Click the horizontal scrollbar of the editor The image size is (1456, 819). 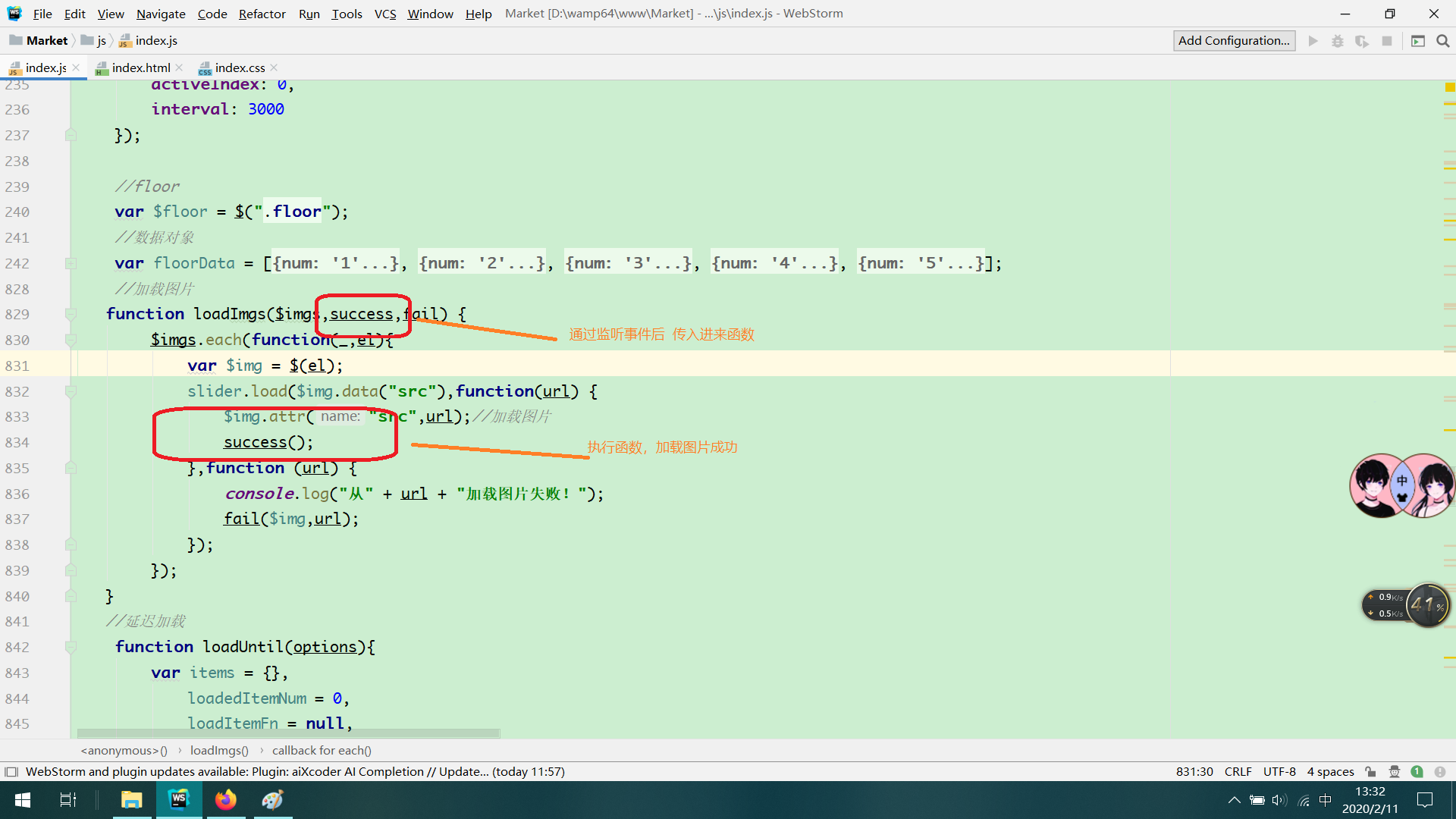(x=288, y=733)
